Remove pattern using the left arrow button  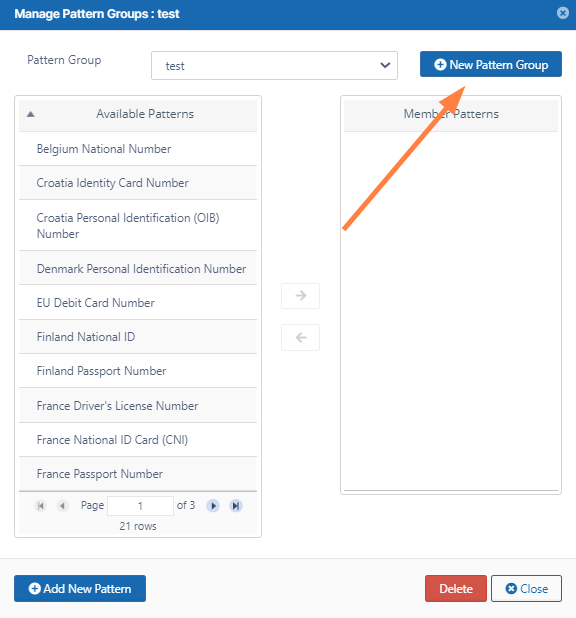[300, 337]
